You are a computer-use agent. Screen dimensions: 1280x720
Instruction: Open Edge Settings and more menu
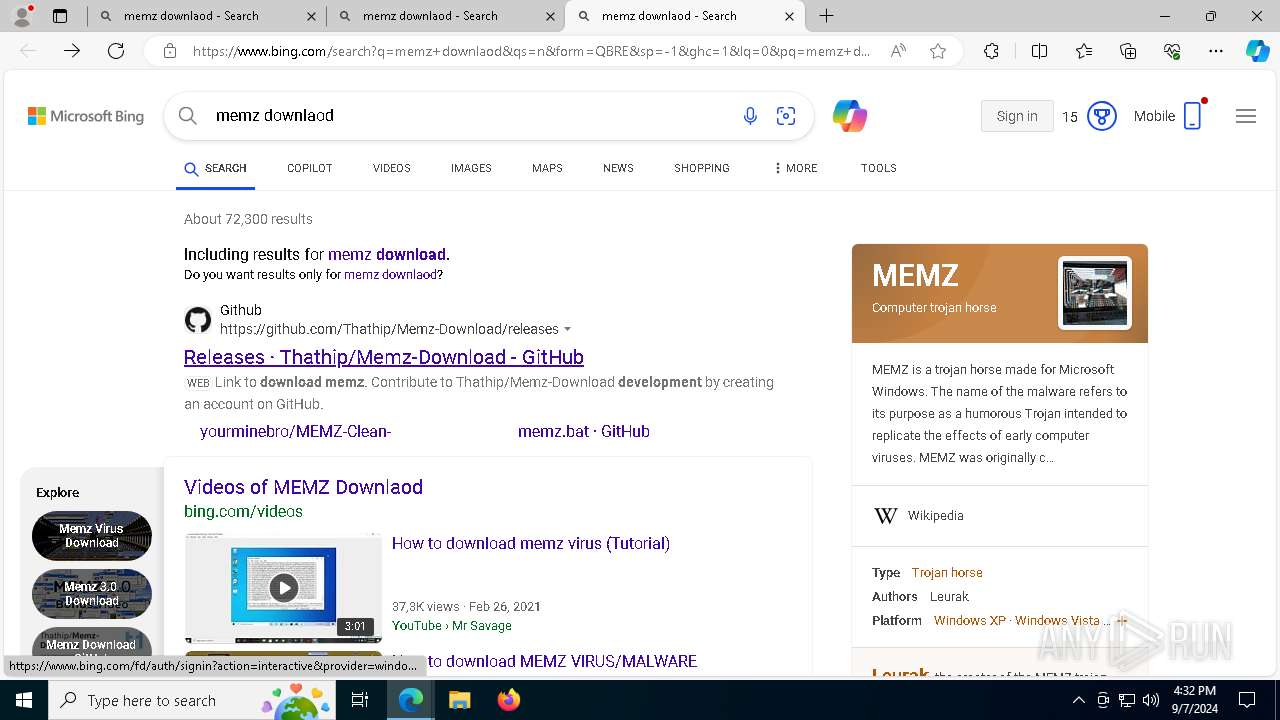pyautogui.click(x=1216, y=51)
